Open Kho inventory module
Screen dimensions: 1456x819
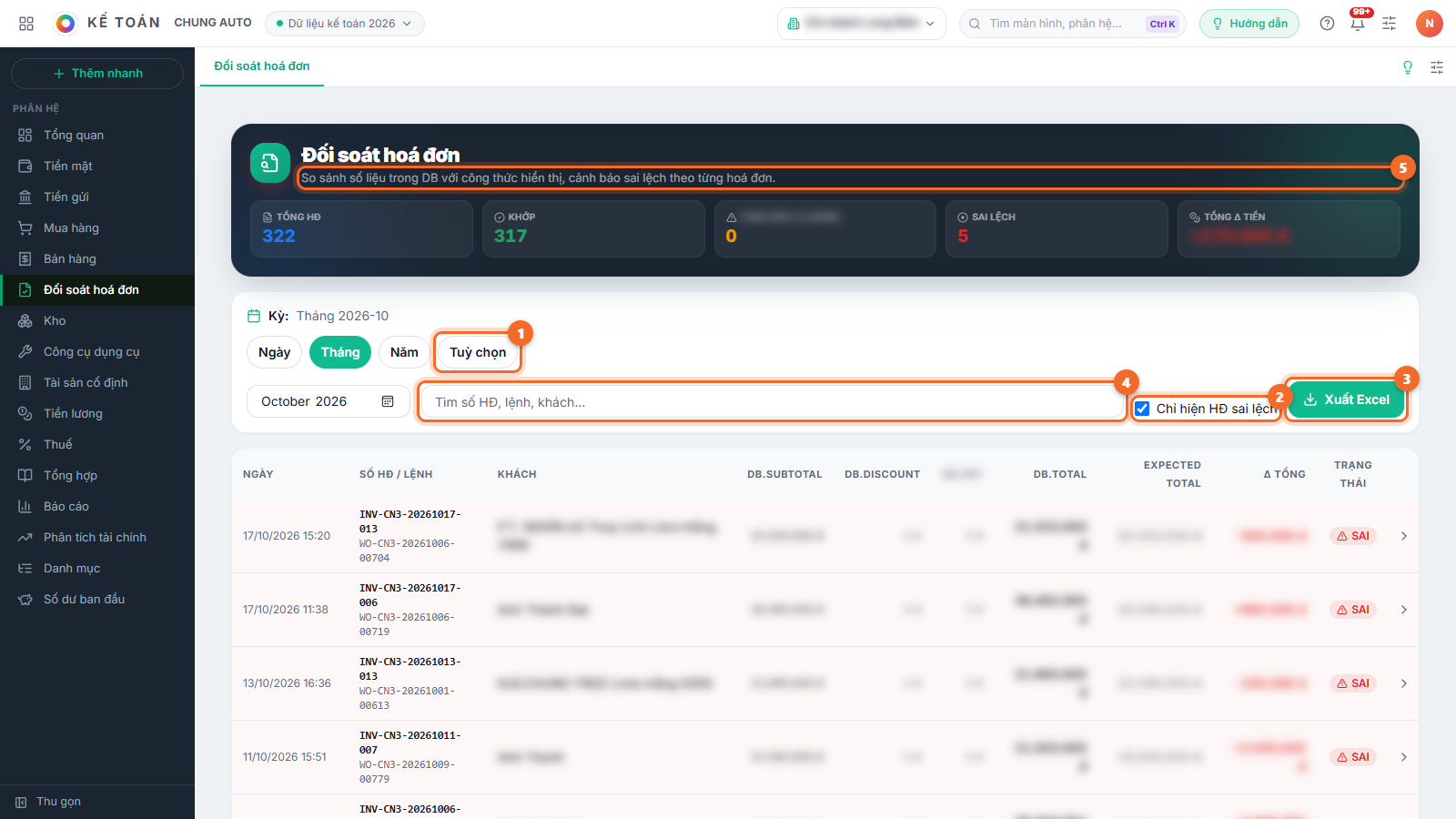click(97, 320)
